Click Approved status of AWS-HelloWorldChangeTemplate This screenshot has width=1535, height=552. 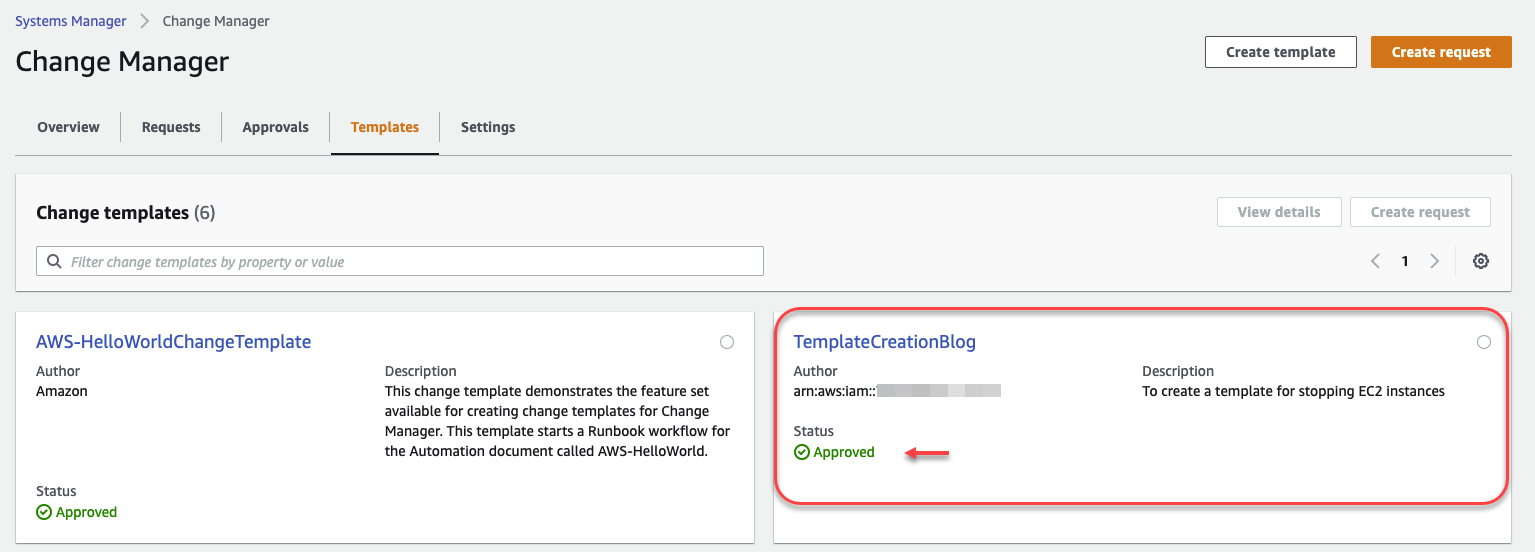(76, 512)
